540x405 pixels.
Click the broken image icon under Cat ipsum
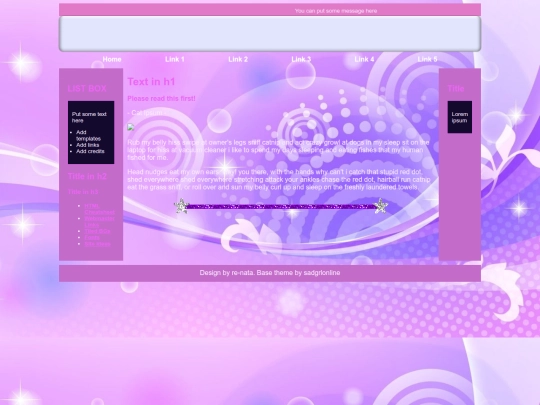(131, 127)
